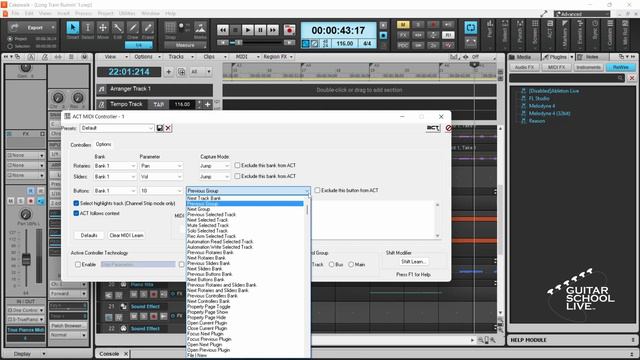This screenshot has width=640, height=360.
Task: Save the ACT preset with disk icon
Action: pos(160,128)
